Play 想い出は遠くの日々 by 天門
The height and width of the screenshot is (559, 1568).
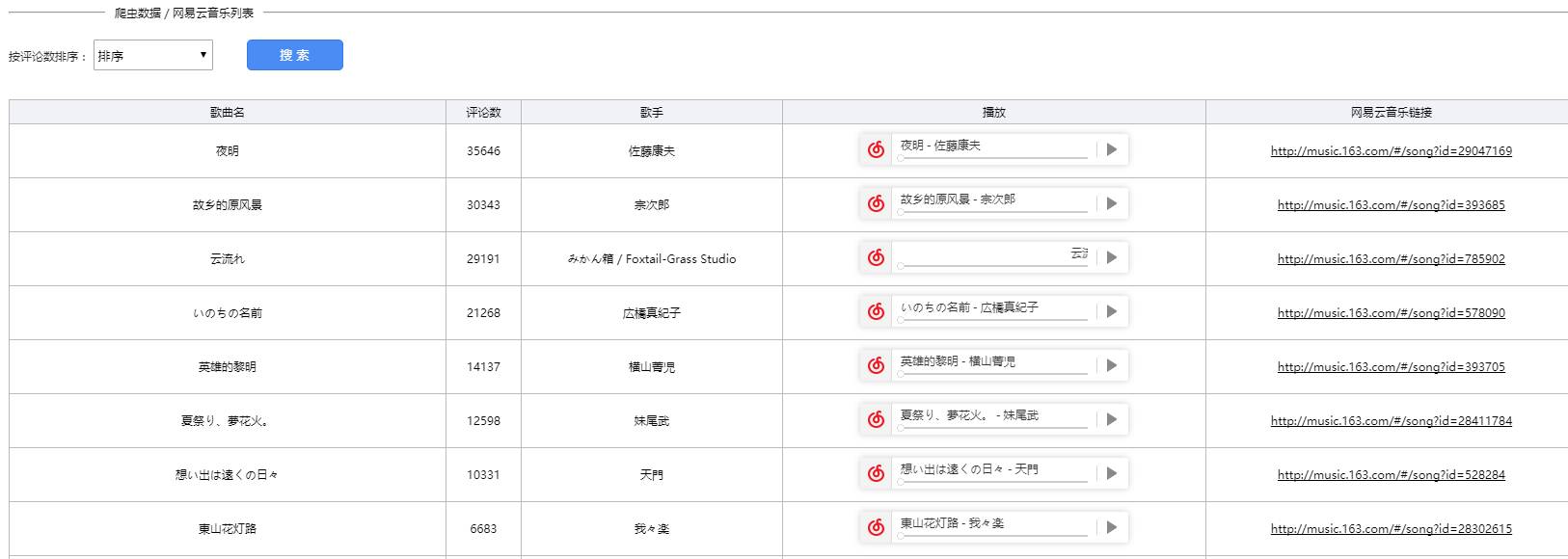(x=1112, y=473)
